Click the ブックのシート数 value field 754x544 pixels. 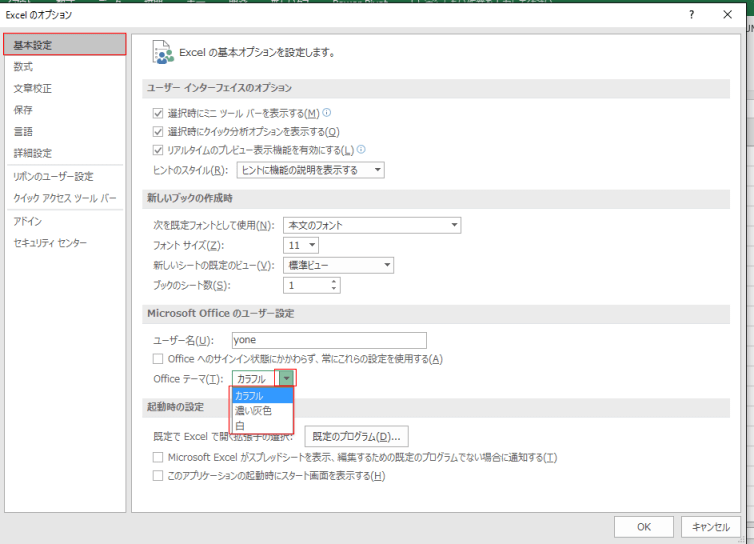click(306, 285)
